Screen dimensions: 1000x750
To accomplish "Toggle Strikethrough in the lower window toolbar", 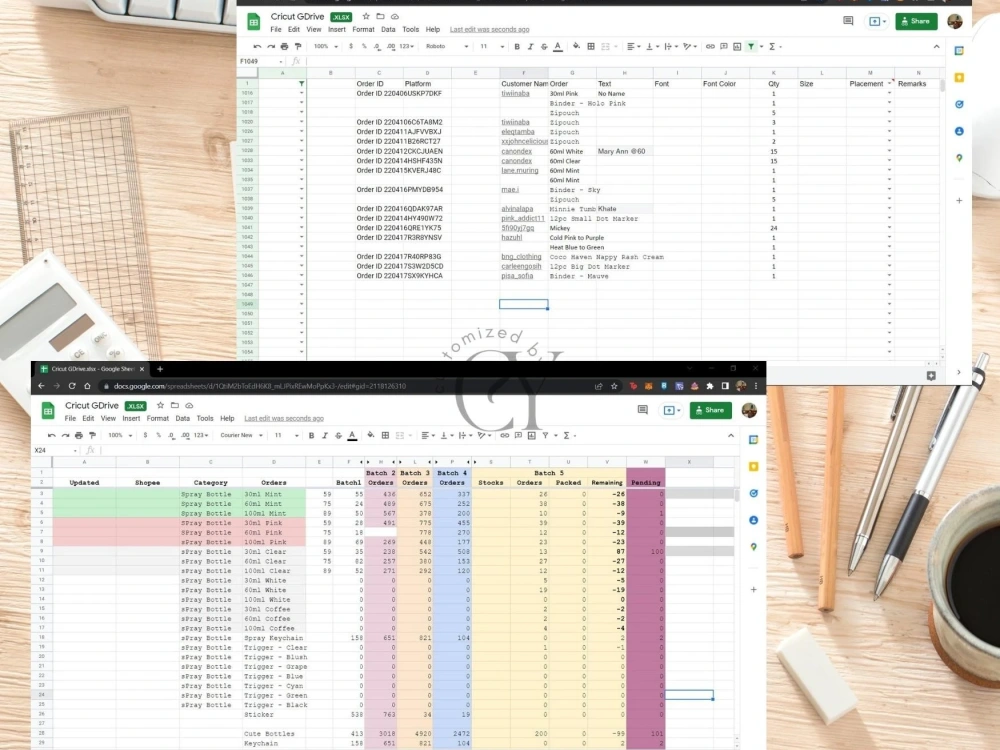I will (x=339, y=436).
